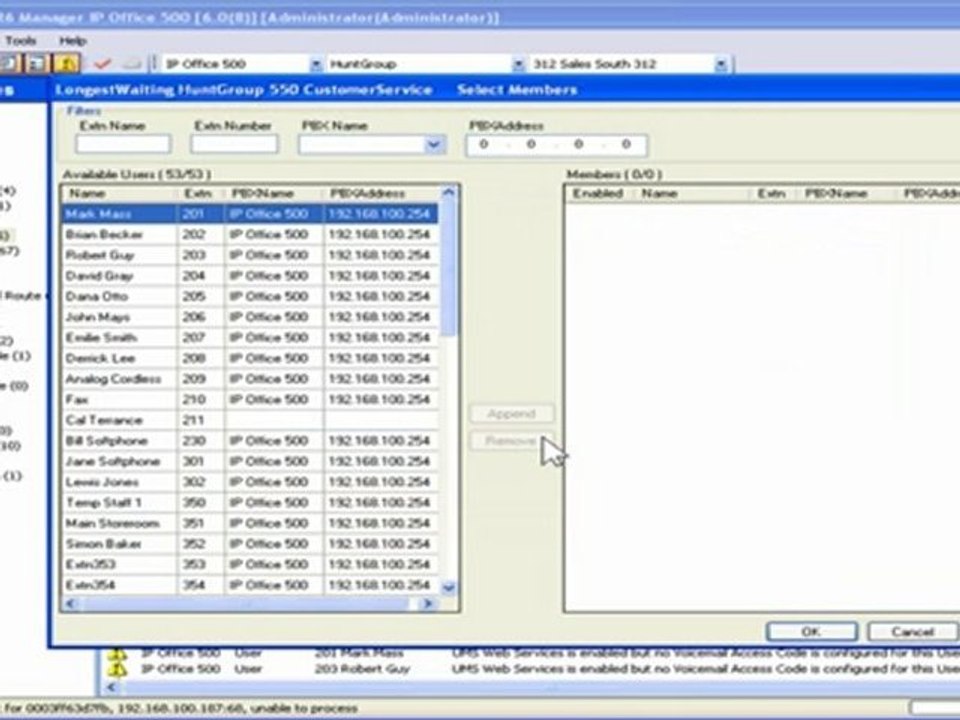
Task: Click the available users vertical scrollbar up arrow
Action: tap(449, 193)
